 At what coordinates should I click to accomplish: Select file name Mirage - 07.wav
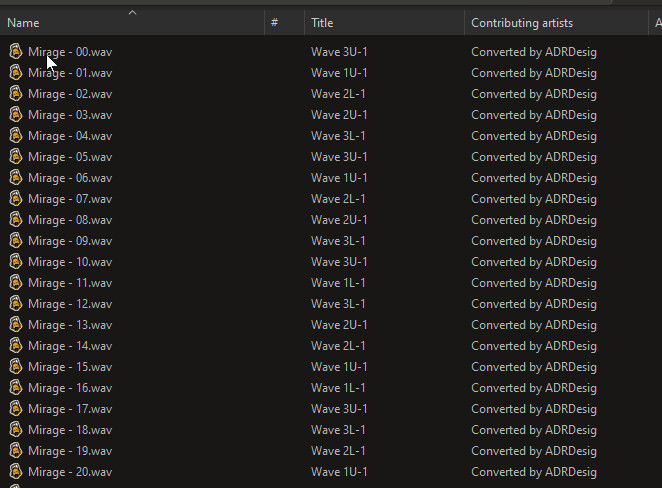70,199
